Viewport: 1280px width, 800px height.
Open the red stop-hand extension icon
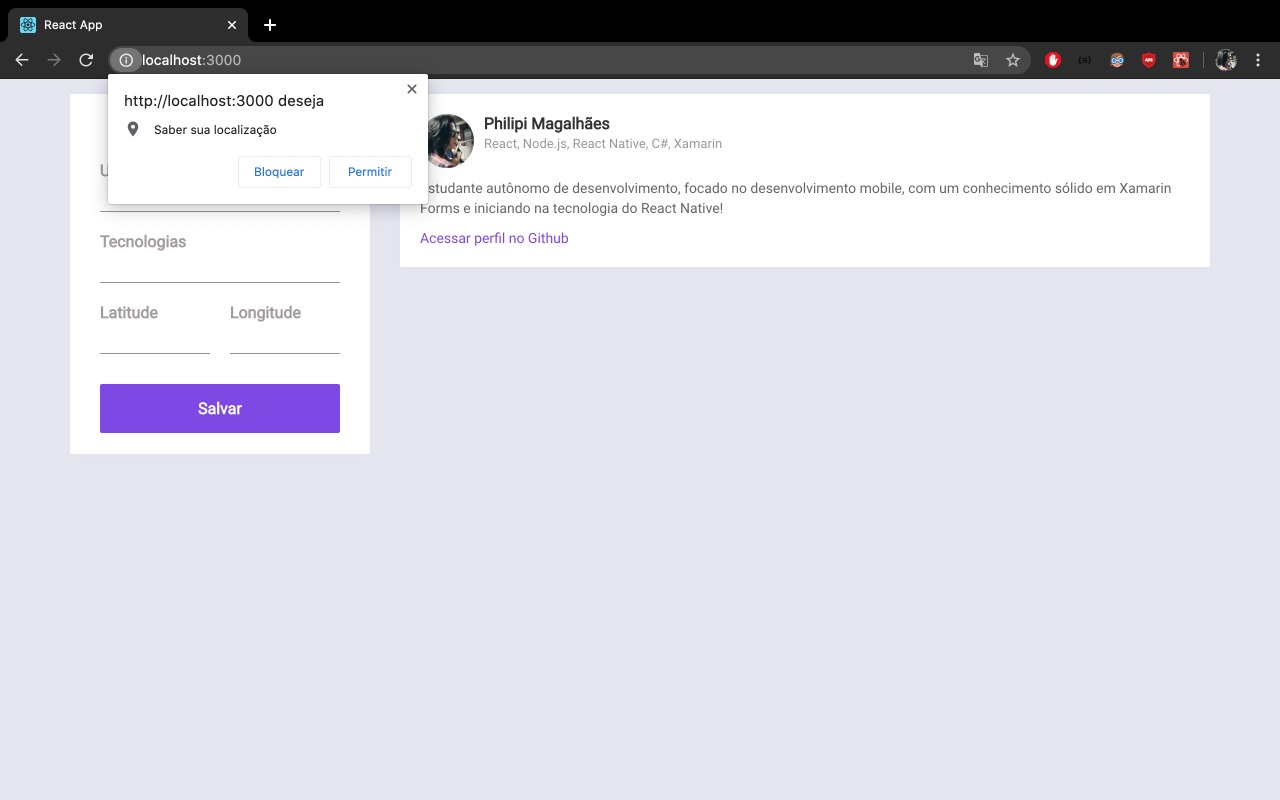[x=1053, y=60]
